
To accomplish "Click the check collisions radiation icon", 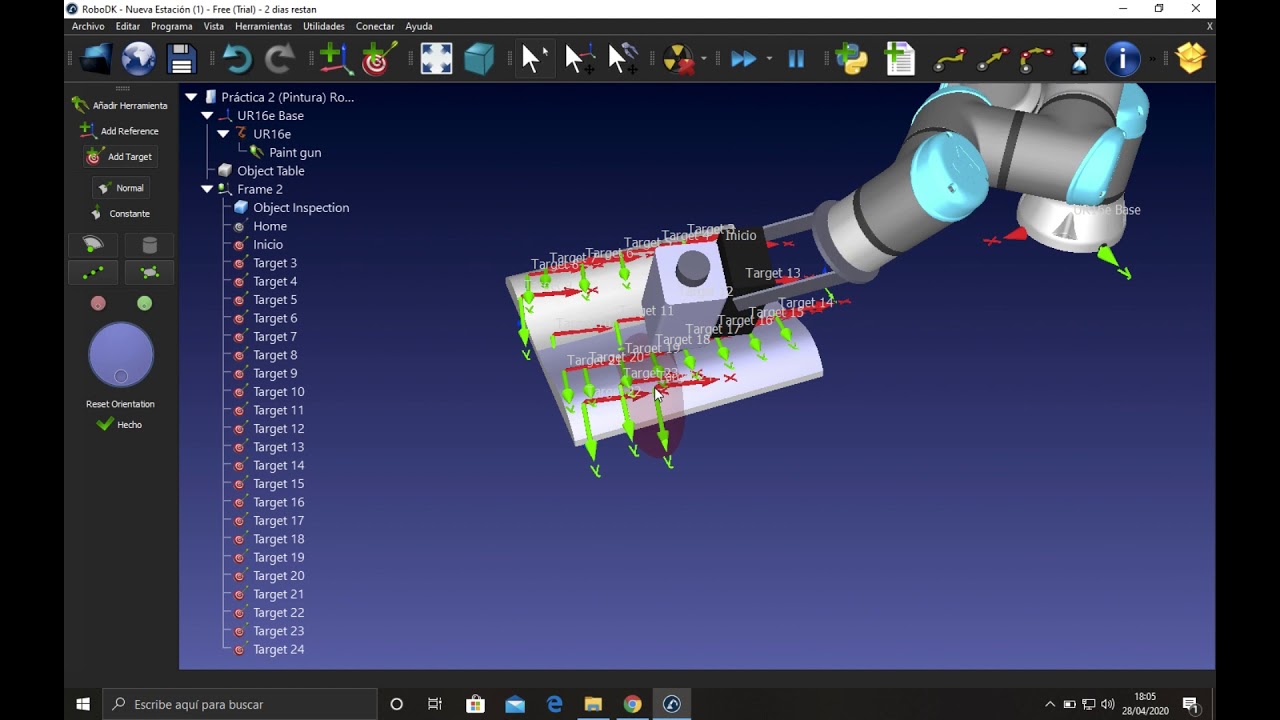I will (677, 59).
